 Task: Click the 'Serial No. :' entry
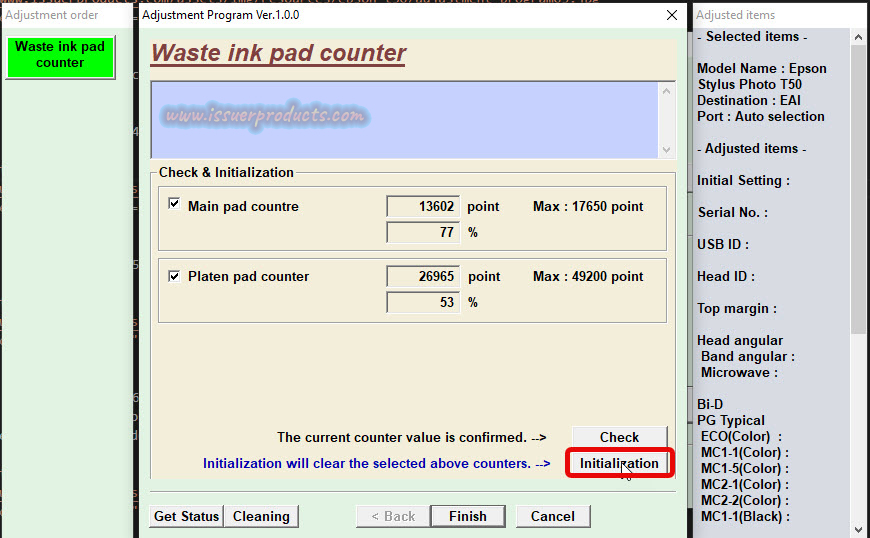pyautogui.click(x=732, y=212)
